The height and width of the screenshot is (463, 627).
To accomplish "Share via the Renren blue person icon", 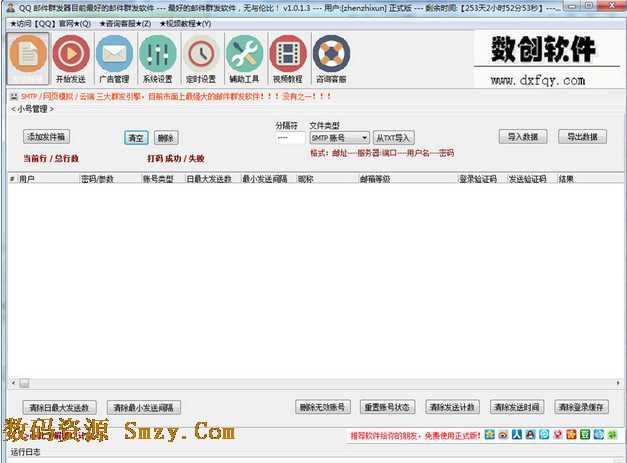I will tap(517, 435).
